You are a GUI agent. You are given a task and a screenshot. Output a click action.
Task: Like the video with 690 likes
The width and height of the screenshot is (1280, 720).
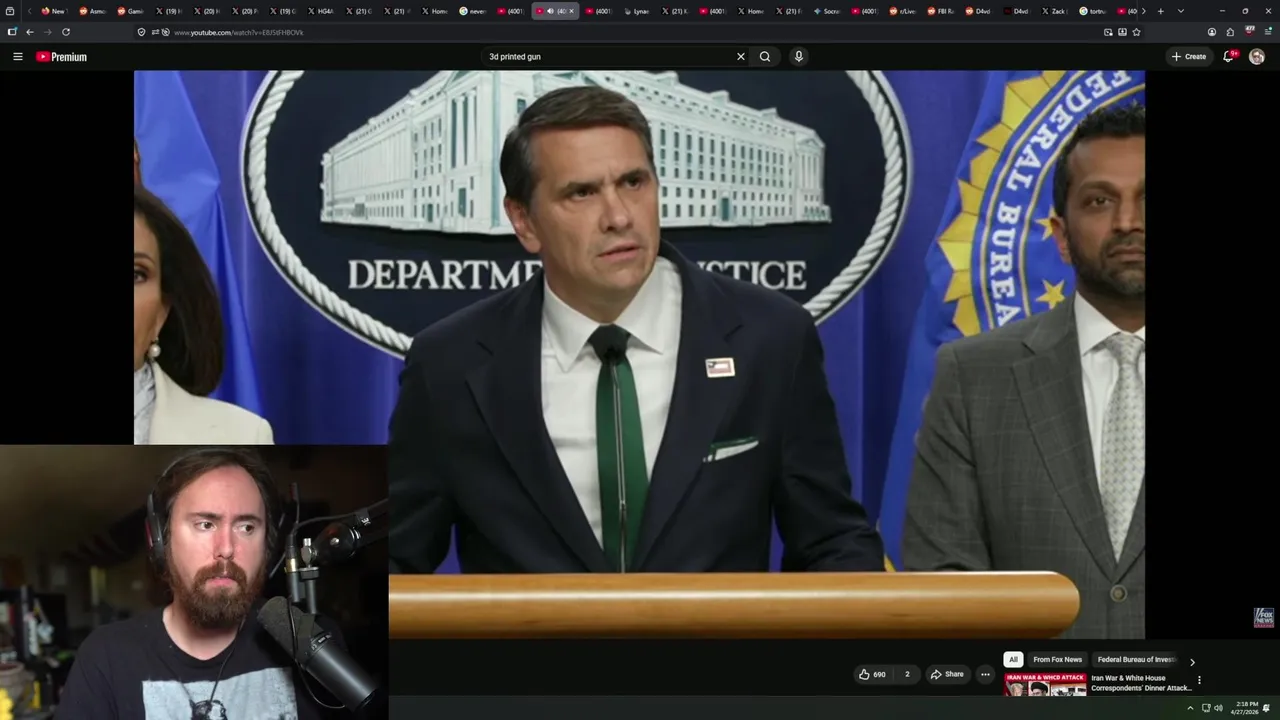872,674
